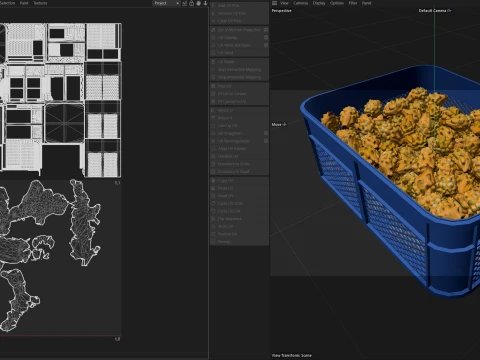480x360 pixels.
Task: Open the viewport Display menu
Action: 319,3
